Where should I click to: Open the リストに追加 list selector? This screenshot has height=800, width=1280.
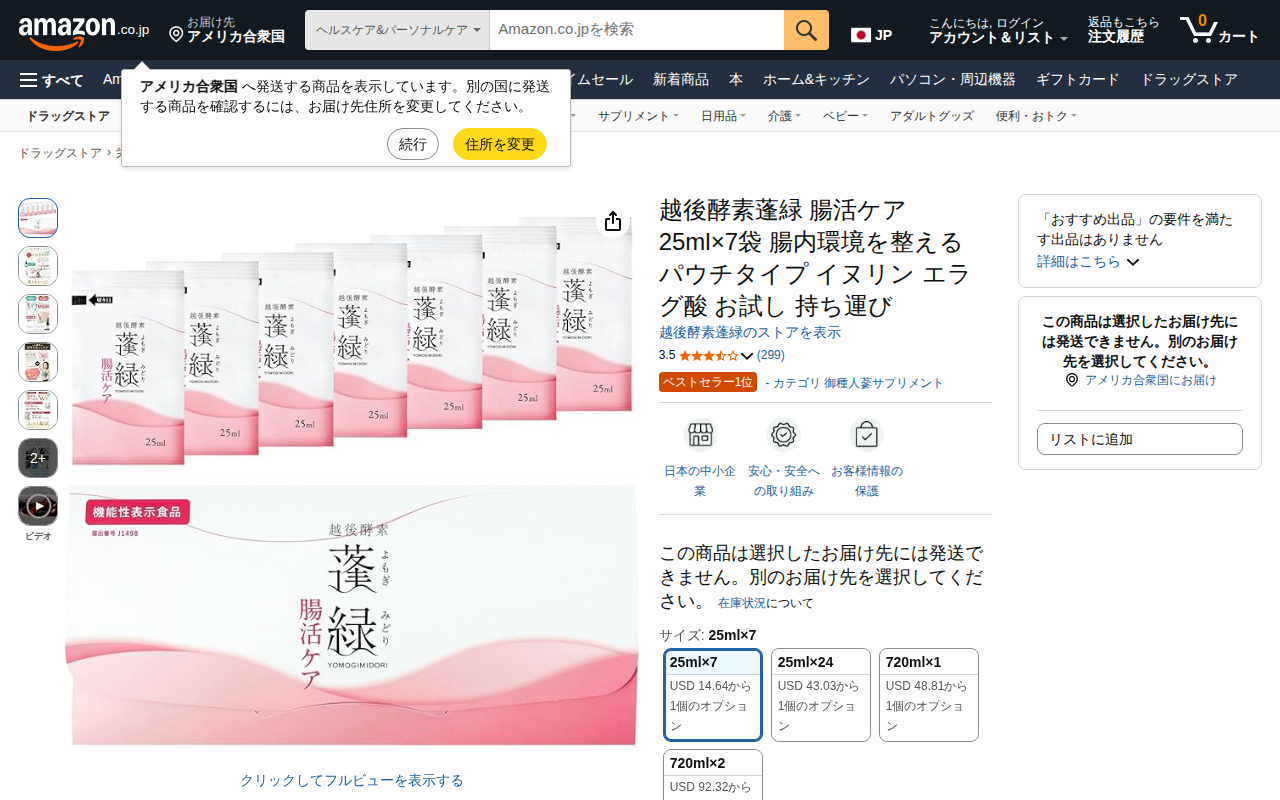pyautogui.click(x=1140, y=439)
